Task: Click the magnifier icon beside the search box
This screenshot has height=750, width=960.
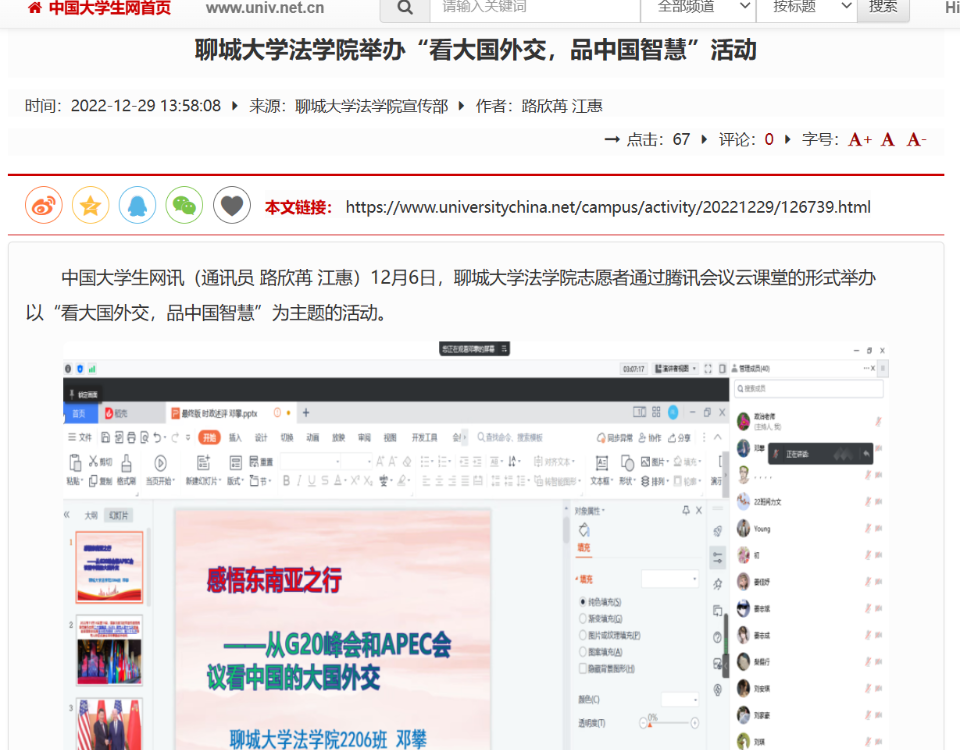Action: 405,7
